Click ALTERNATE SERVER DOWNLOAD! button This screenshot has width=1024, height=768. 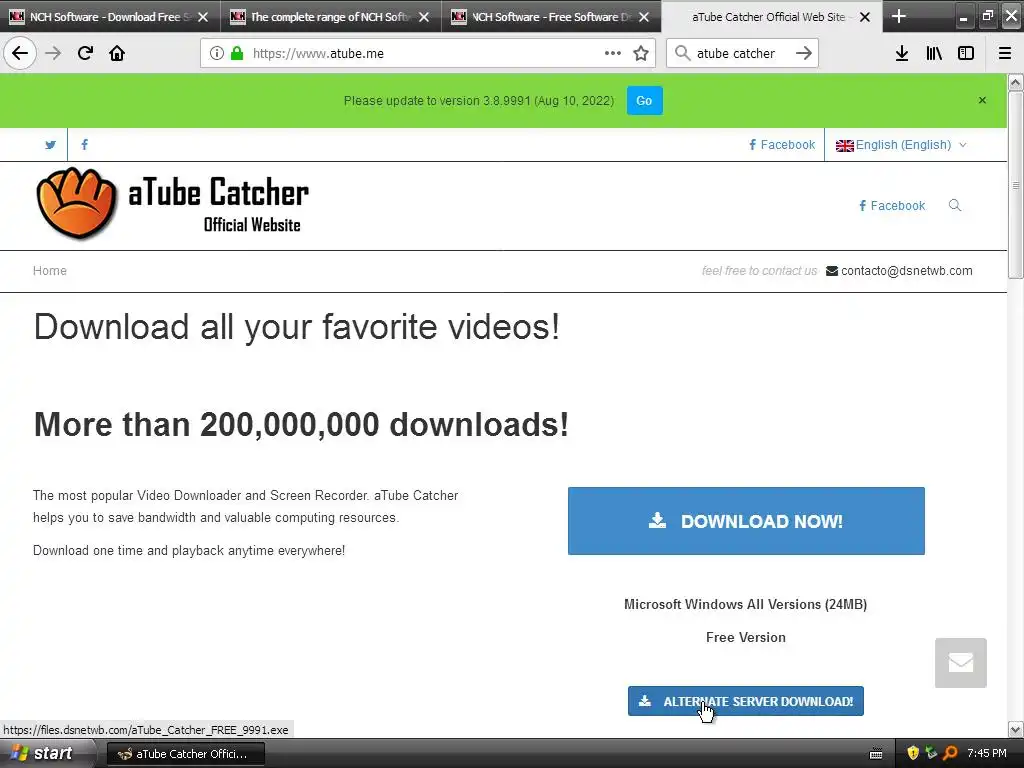(746, 701)
